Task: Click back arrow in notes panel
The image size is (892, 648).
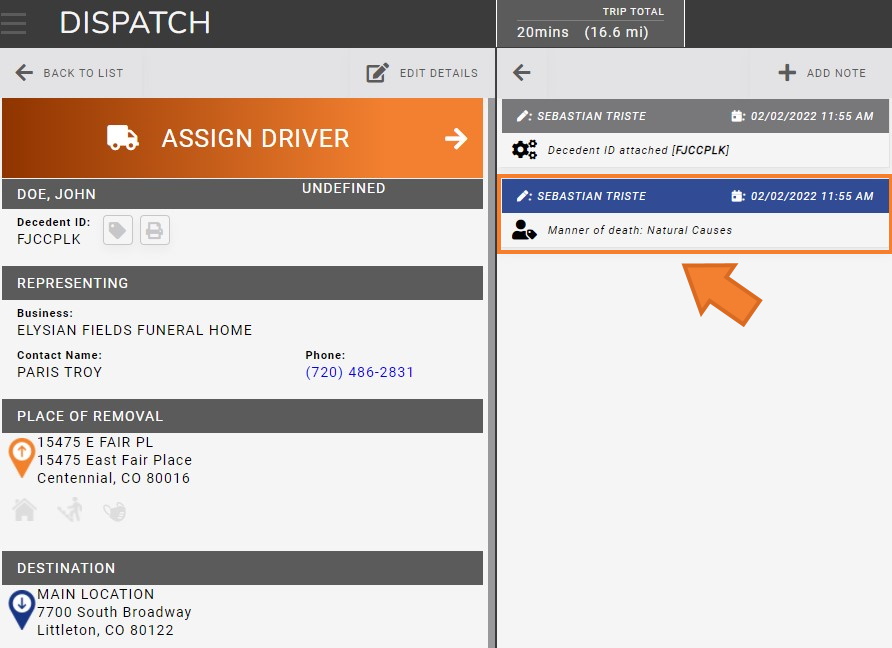Action: (522, 73)
